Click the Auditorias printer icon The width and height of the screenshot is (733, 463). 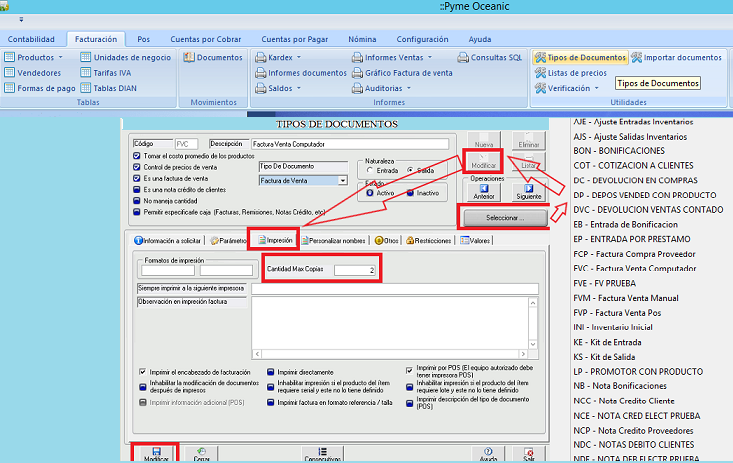click(357, 88)
